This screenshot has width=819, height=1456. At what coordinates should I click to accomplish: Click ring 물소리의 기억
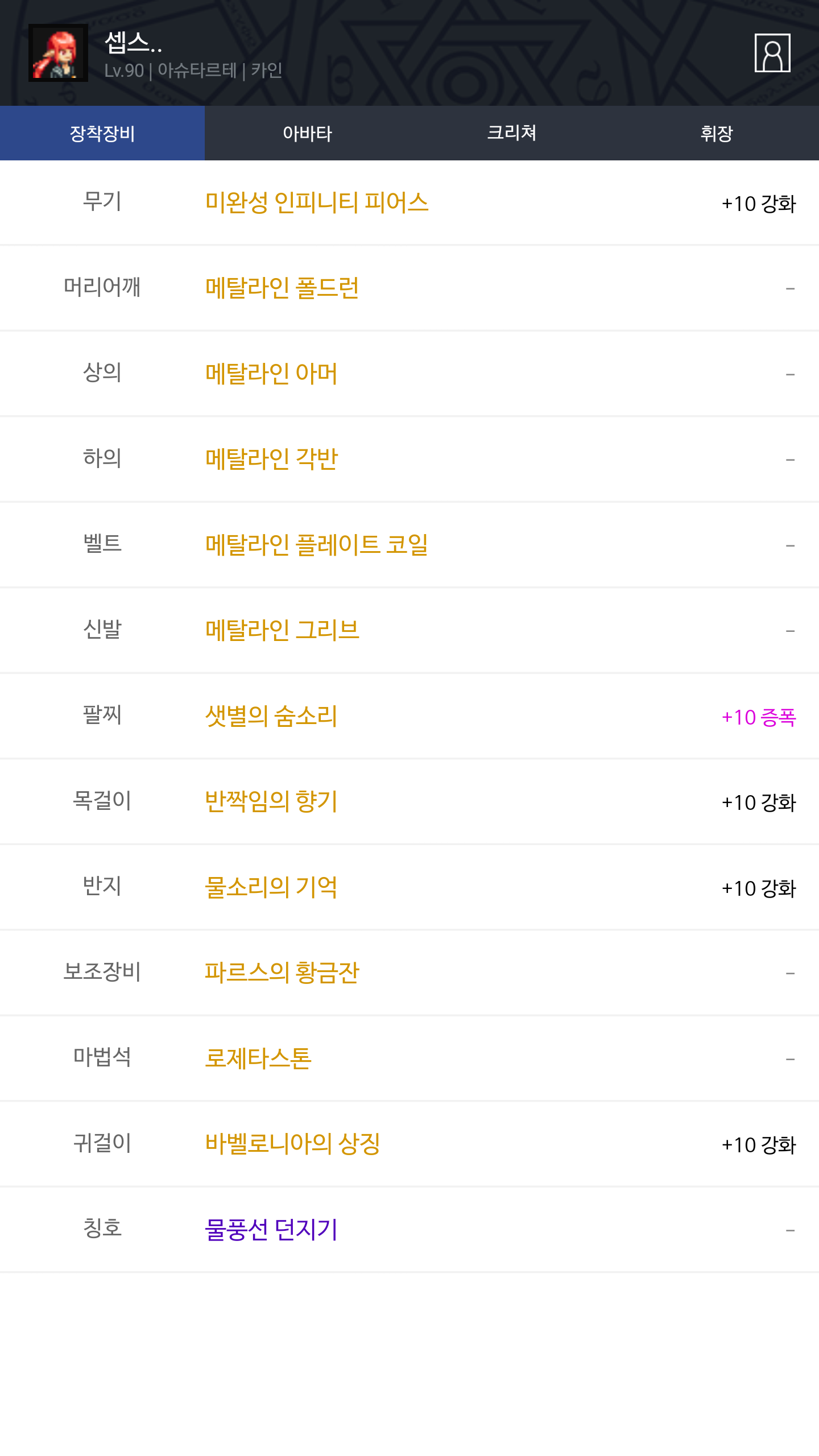coord(271,887)
